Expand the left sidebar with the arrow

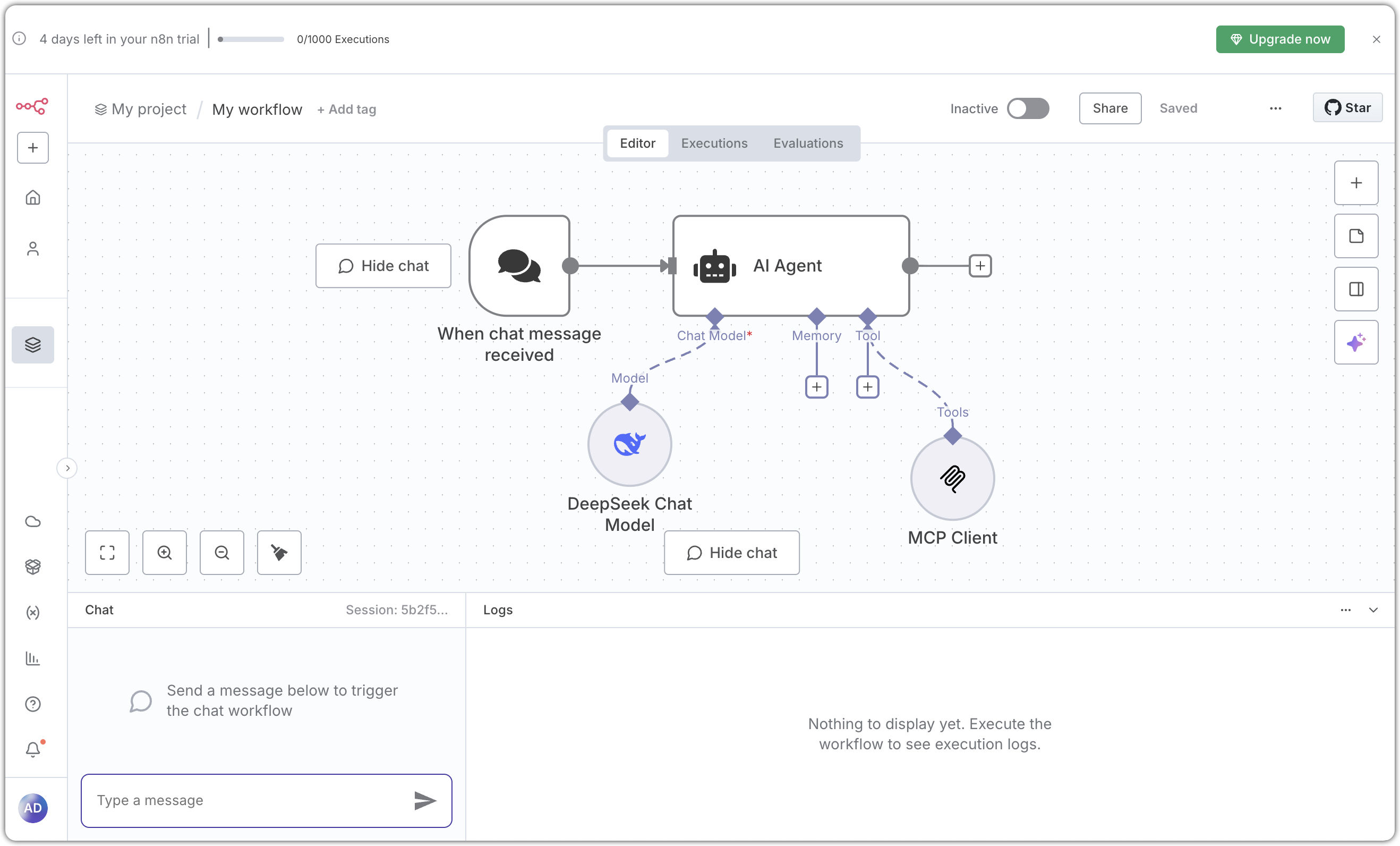coord(67,468)
